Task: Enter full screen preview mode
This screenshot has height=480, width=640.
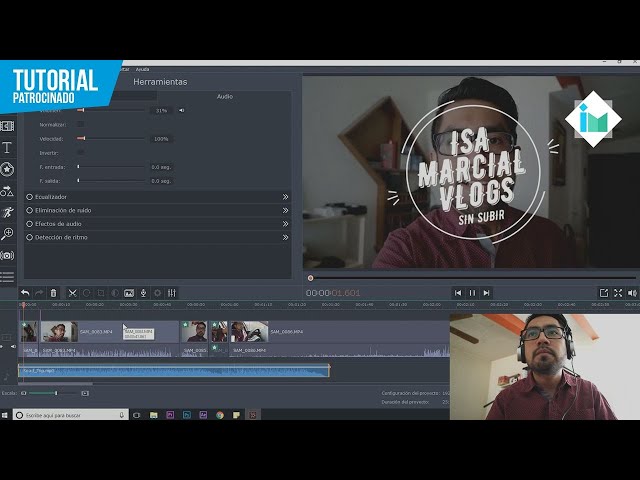Action: (618, 293)
